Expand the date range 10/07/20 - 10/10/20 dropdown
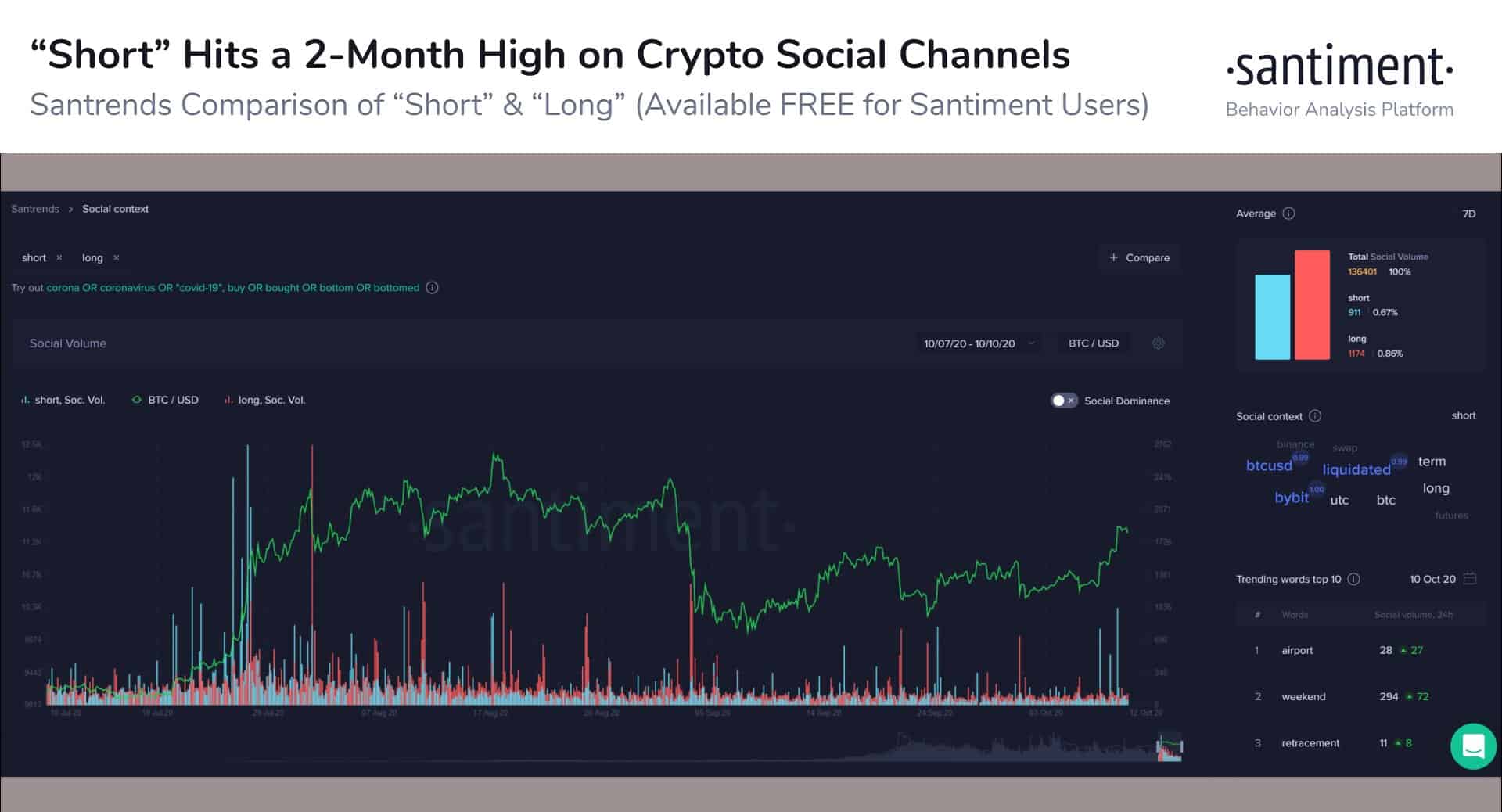Viewport: 1502px width, 812px height. 978,343
